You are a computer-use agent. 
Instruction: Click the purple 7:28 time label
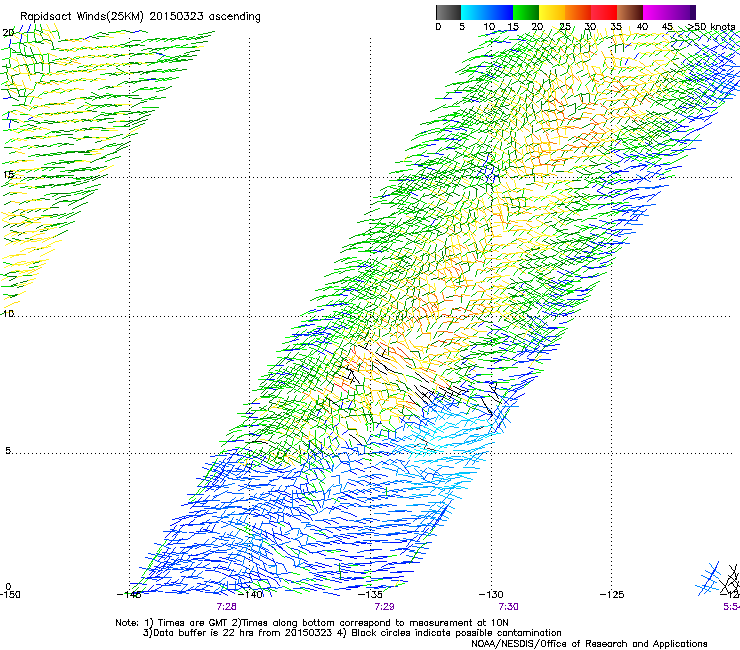tap(227, 607)
